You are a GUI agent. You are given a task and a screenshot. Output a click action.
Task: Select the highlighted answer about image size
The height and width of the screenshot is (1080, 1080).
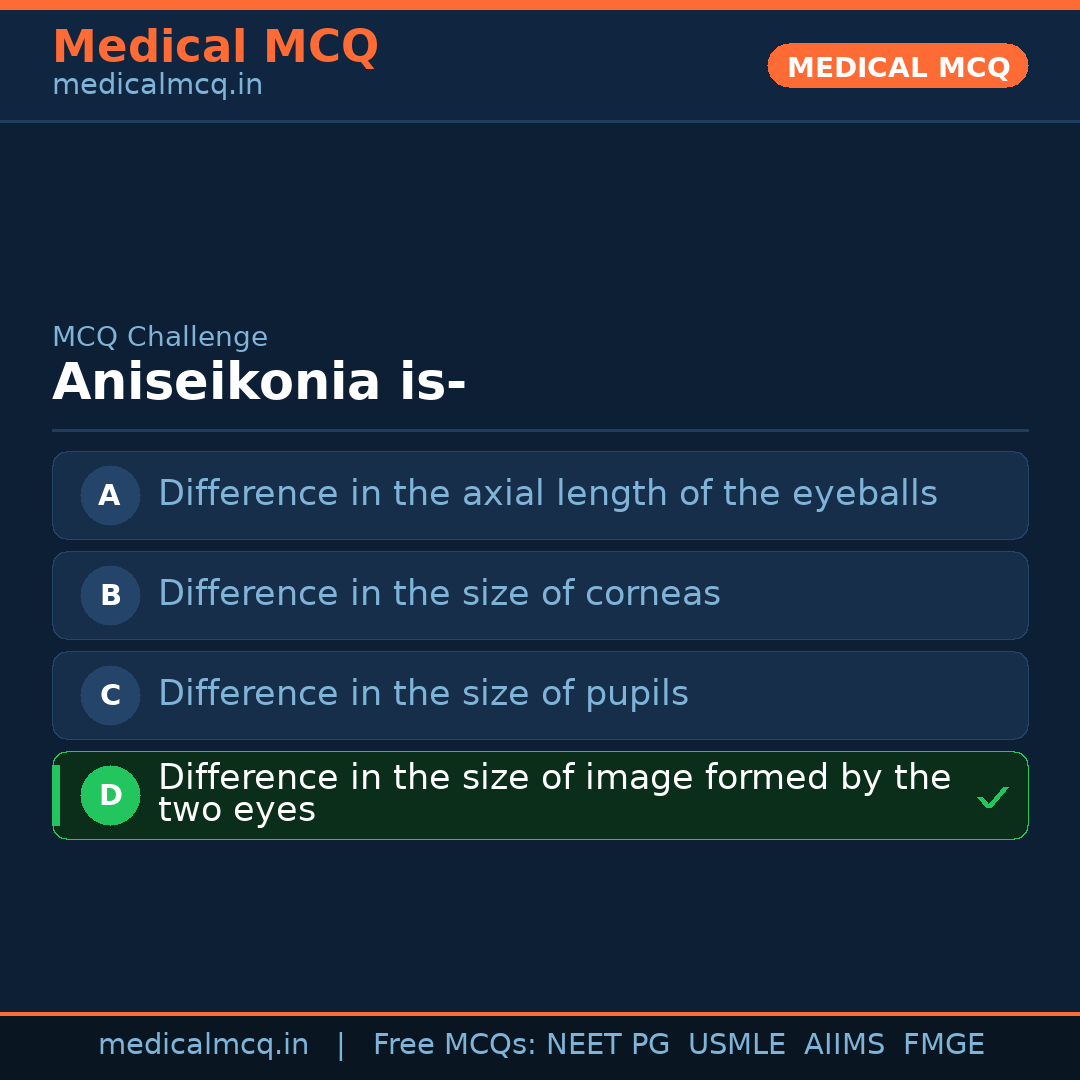pos(554,794)
